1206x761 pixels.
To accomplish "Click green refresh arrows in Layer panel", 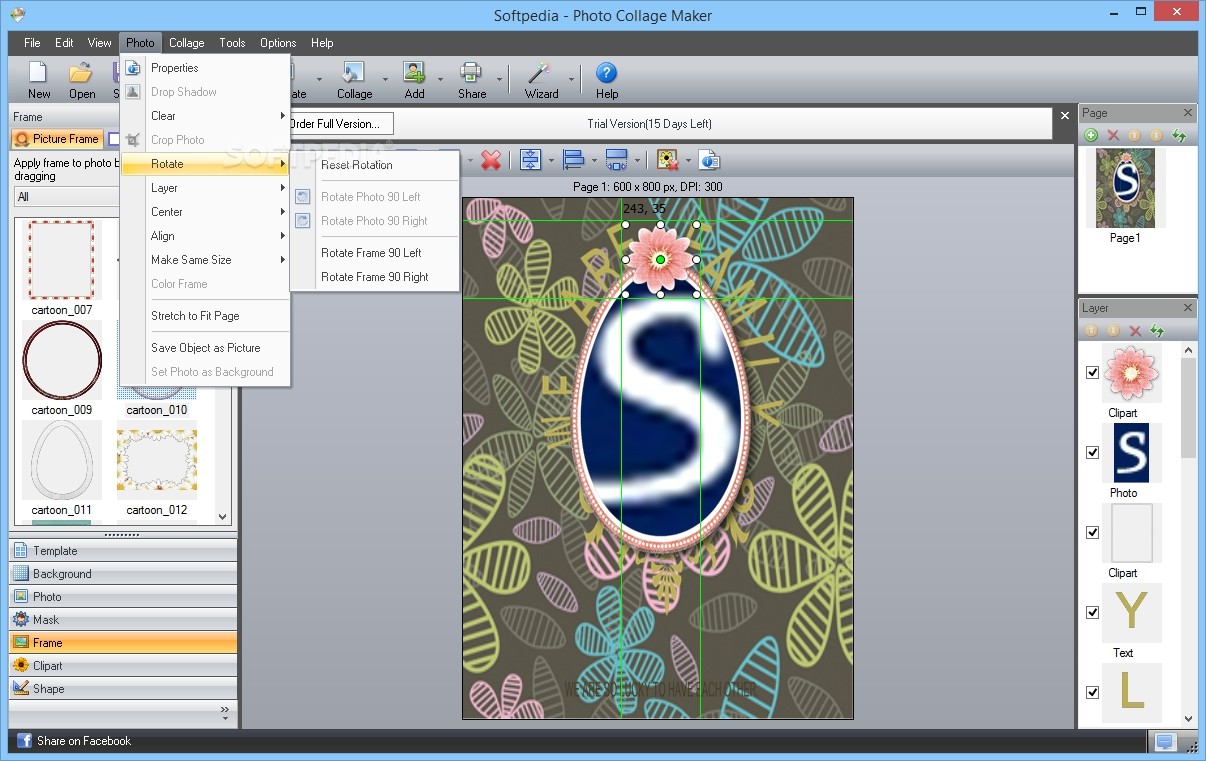I will point(1157,330).
